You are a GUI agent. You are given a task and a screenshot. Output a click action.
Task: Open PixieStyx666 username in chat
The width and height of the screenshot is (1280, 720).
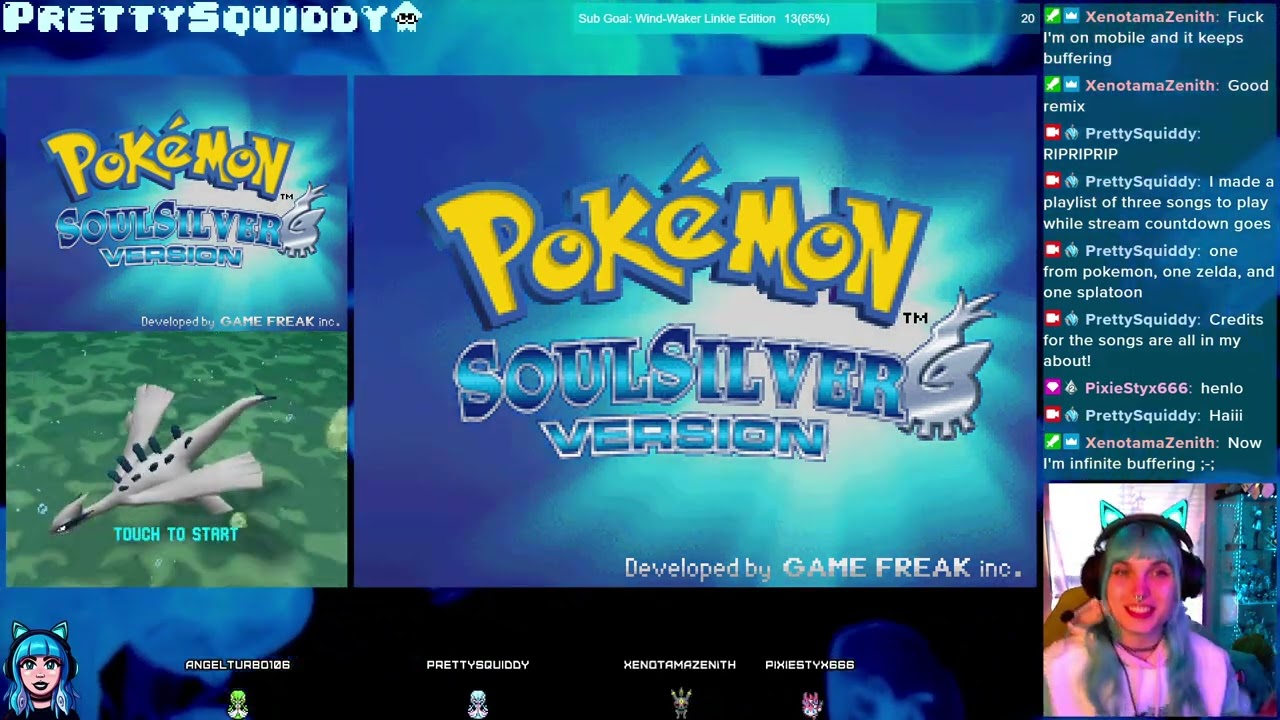(x=1136, y=388)
